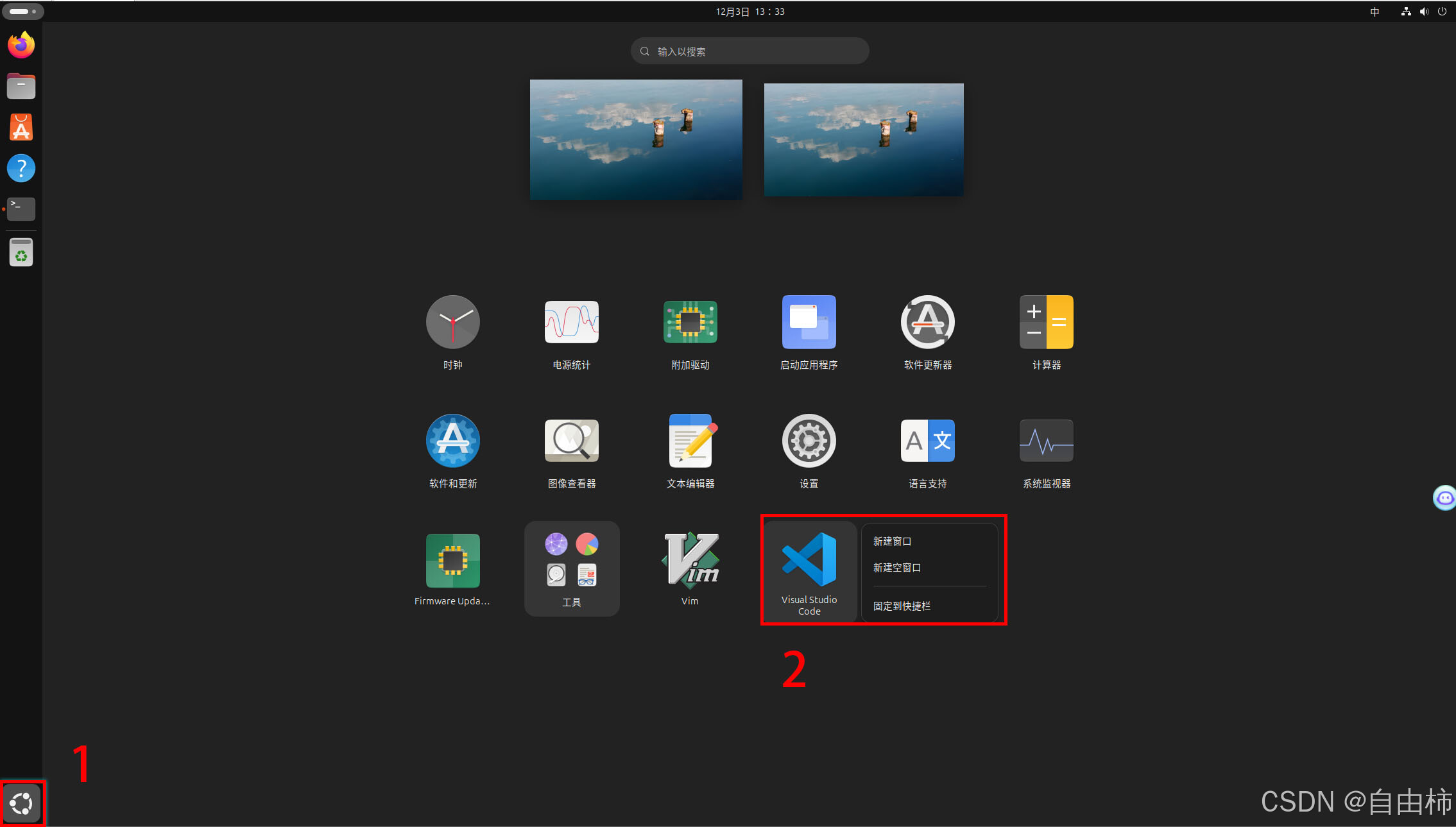The image size is (1456, 827).
Task: Click the floating chat assistant icon
Action: click(1444, 497)
